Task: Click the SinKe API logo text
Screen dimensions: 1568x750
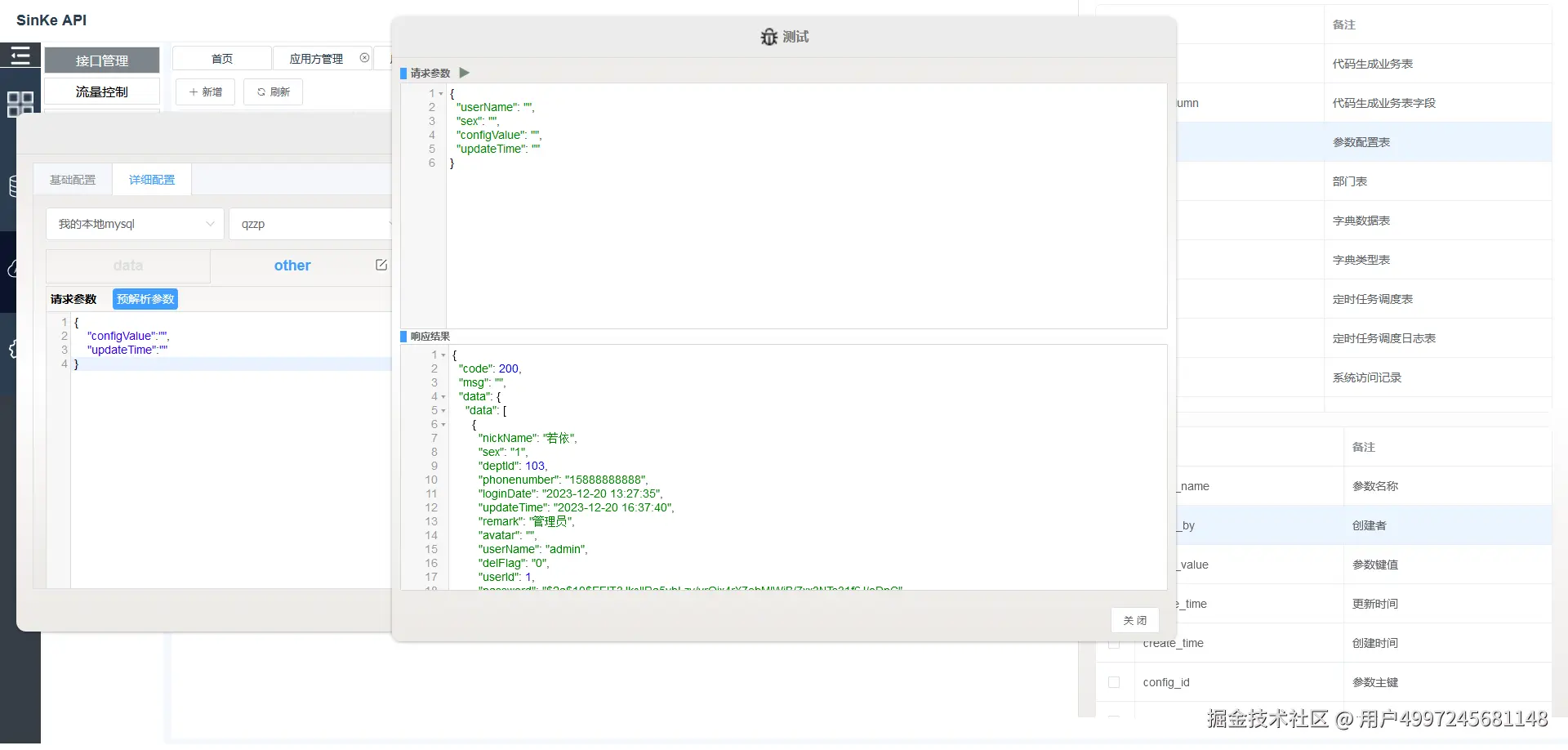Action: click(51, 20)
